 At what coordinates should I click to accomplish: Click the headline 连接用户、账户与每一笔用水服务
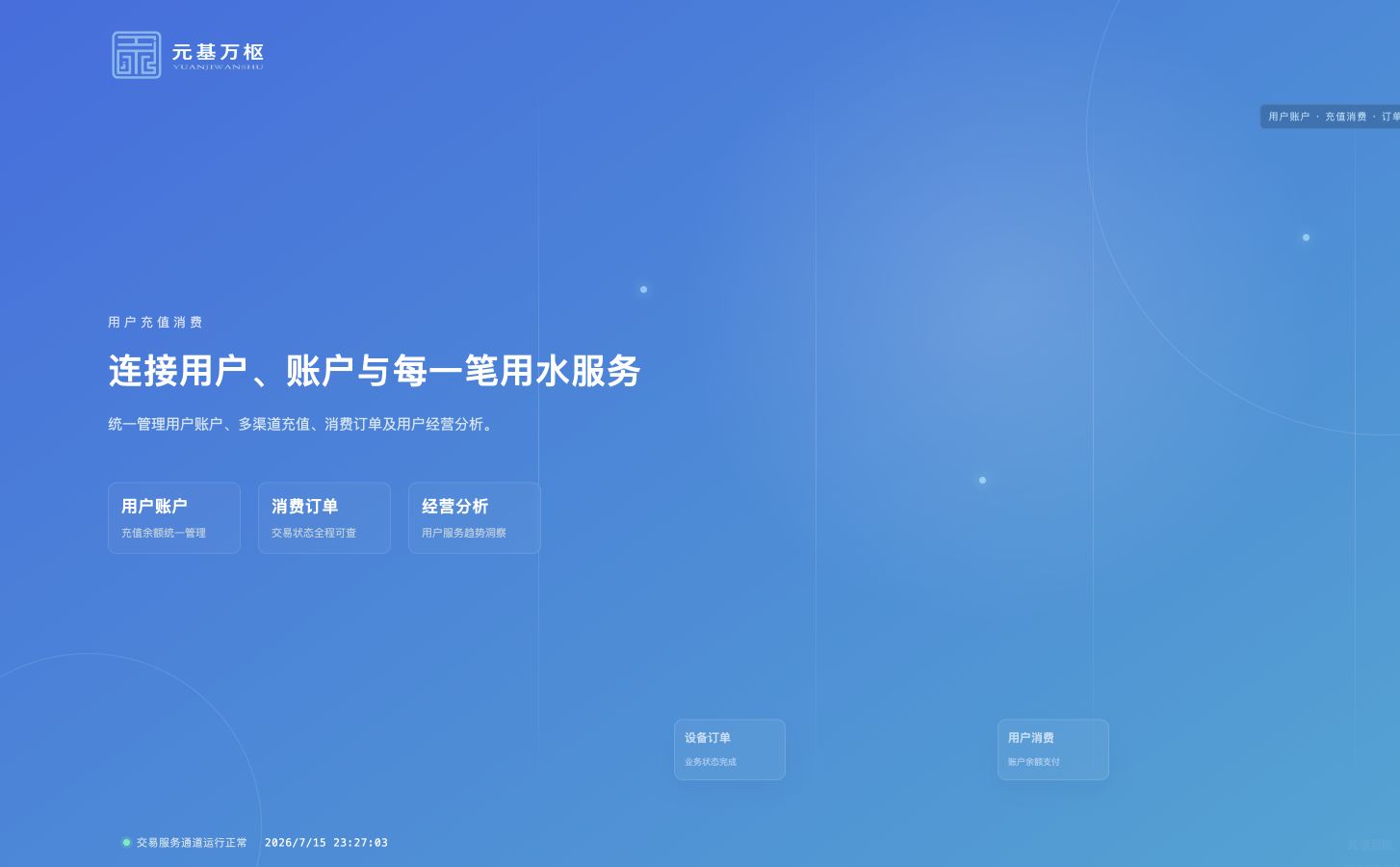(x=375, y=371)
